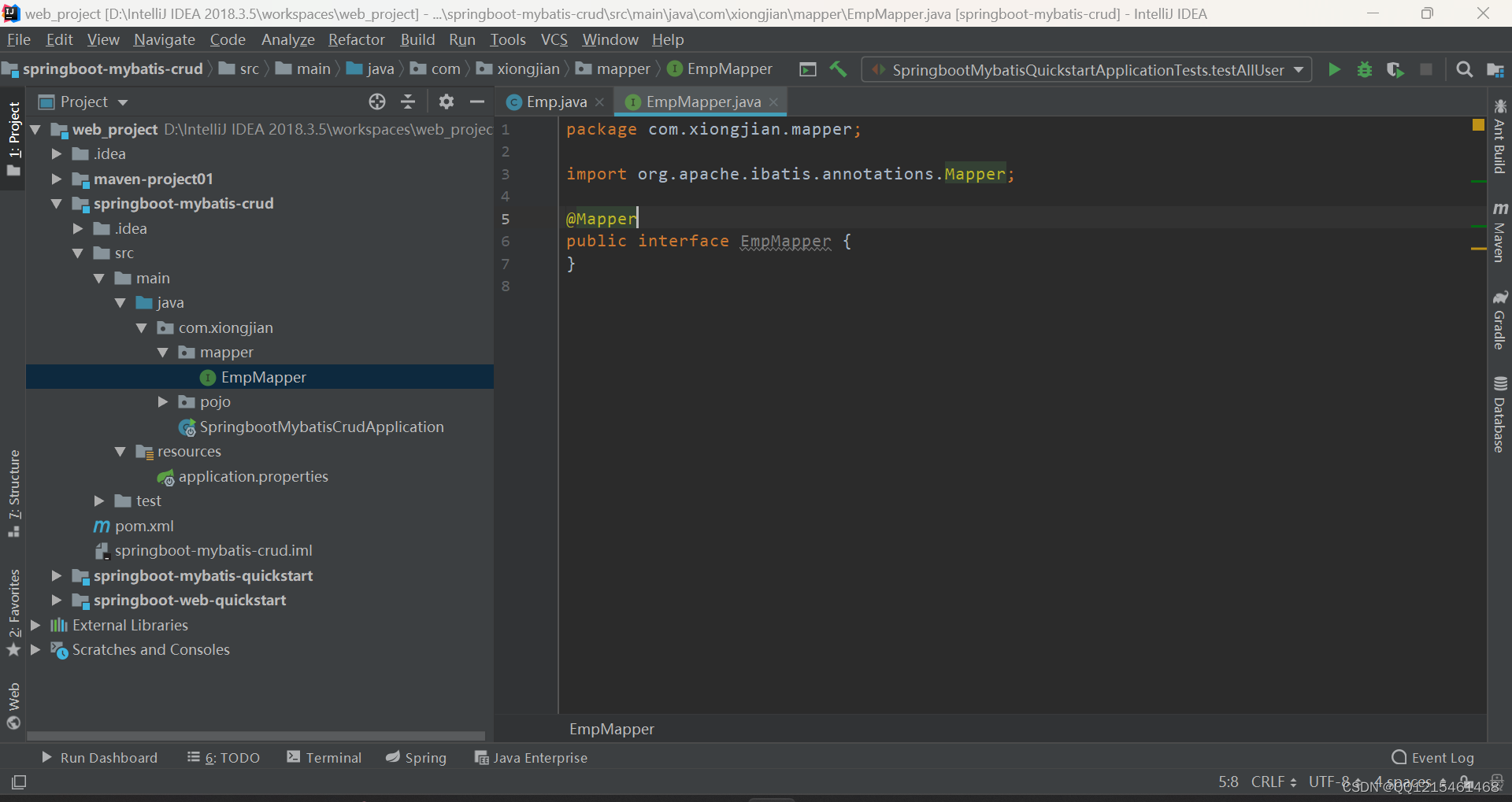Open the Web tool window
Image resolution: width=1512 pixels, height=802 pixels.
pos(13,706)
